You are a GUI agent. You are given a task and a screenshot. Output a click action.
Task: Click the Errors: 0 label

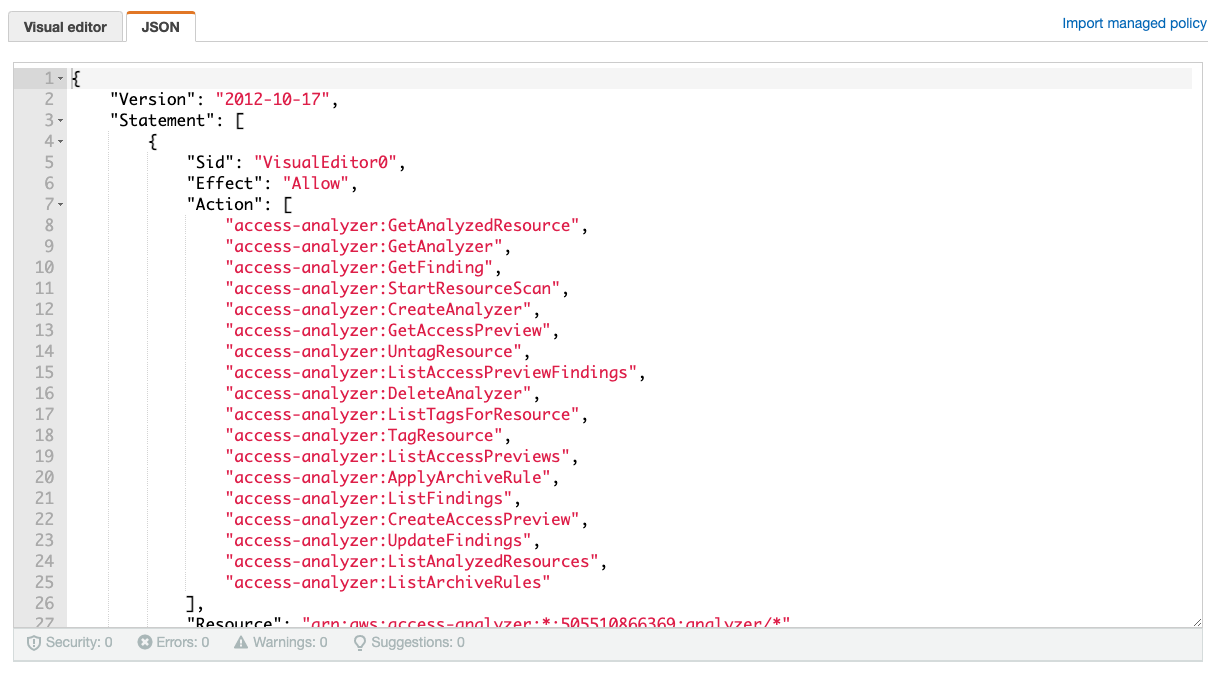point(183,643)
